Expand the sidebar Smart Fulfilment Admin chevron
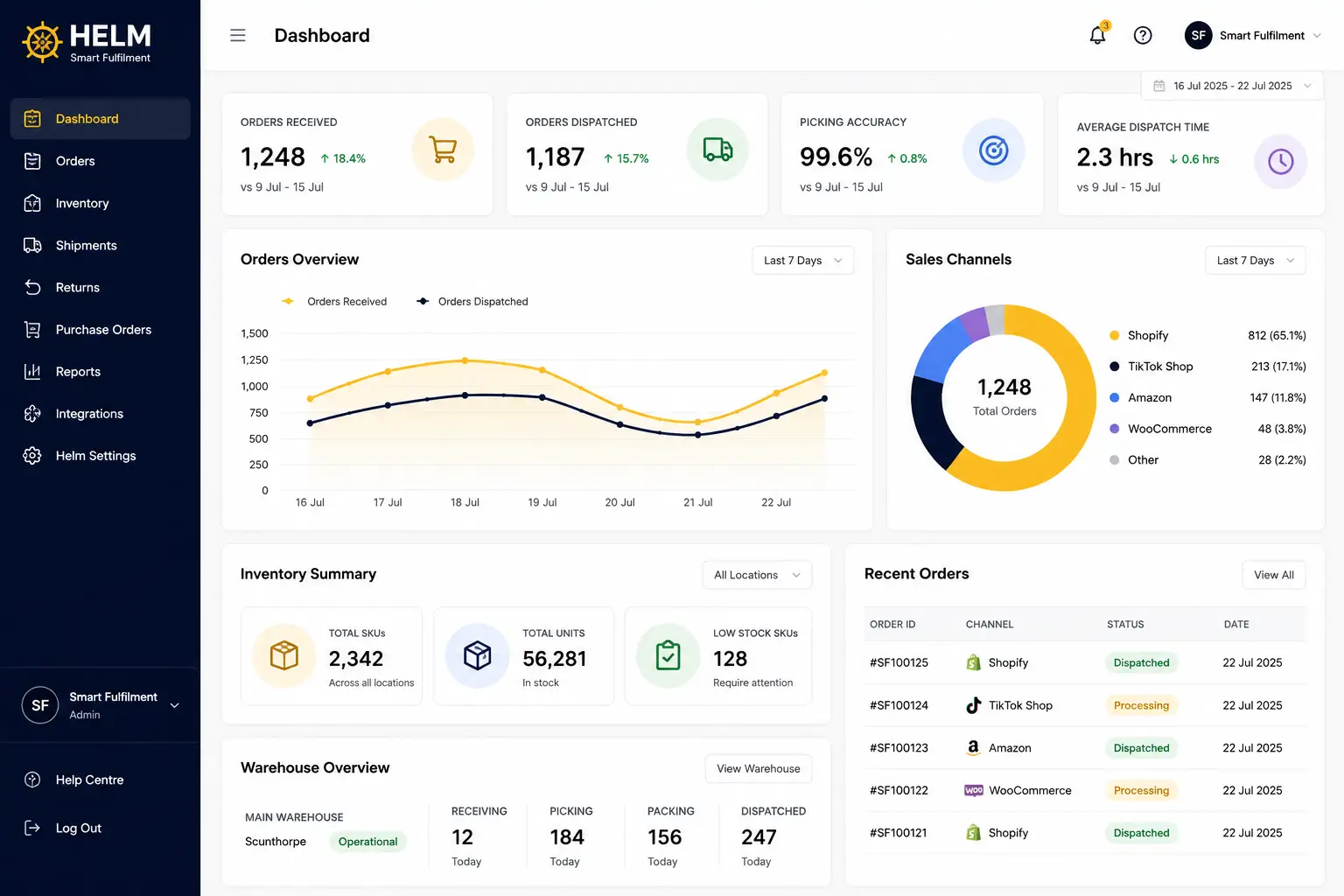 (x=175, y=705)
